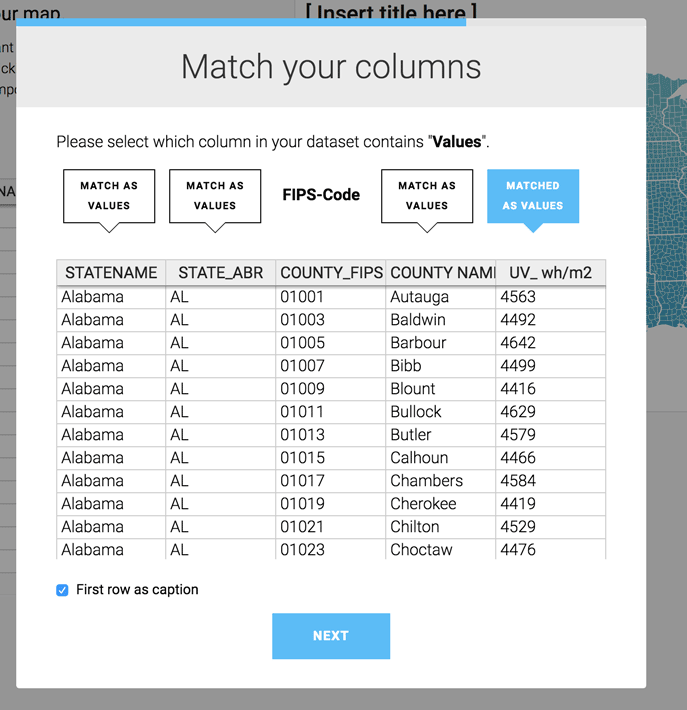Select the Cherokee county cell

pos(441,504)
